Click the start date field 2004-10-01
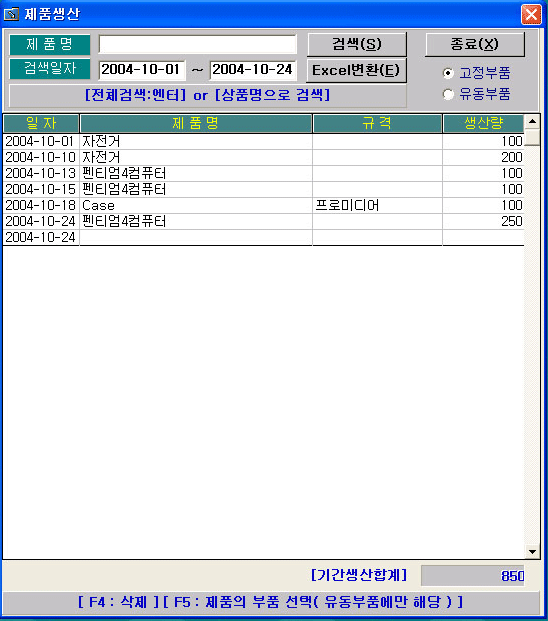Viewport: 548px width, 621px height. point(142,70)
